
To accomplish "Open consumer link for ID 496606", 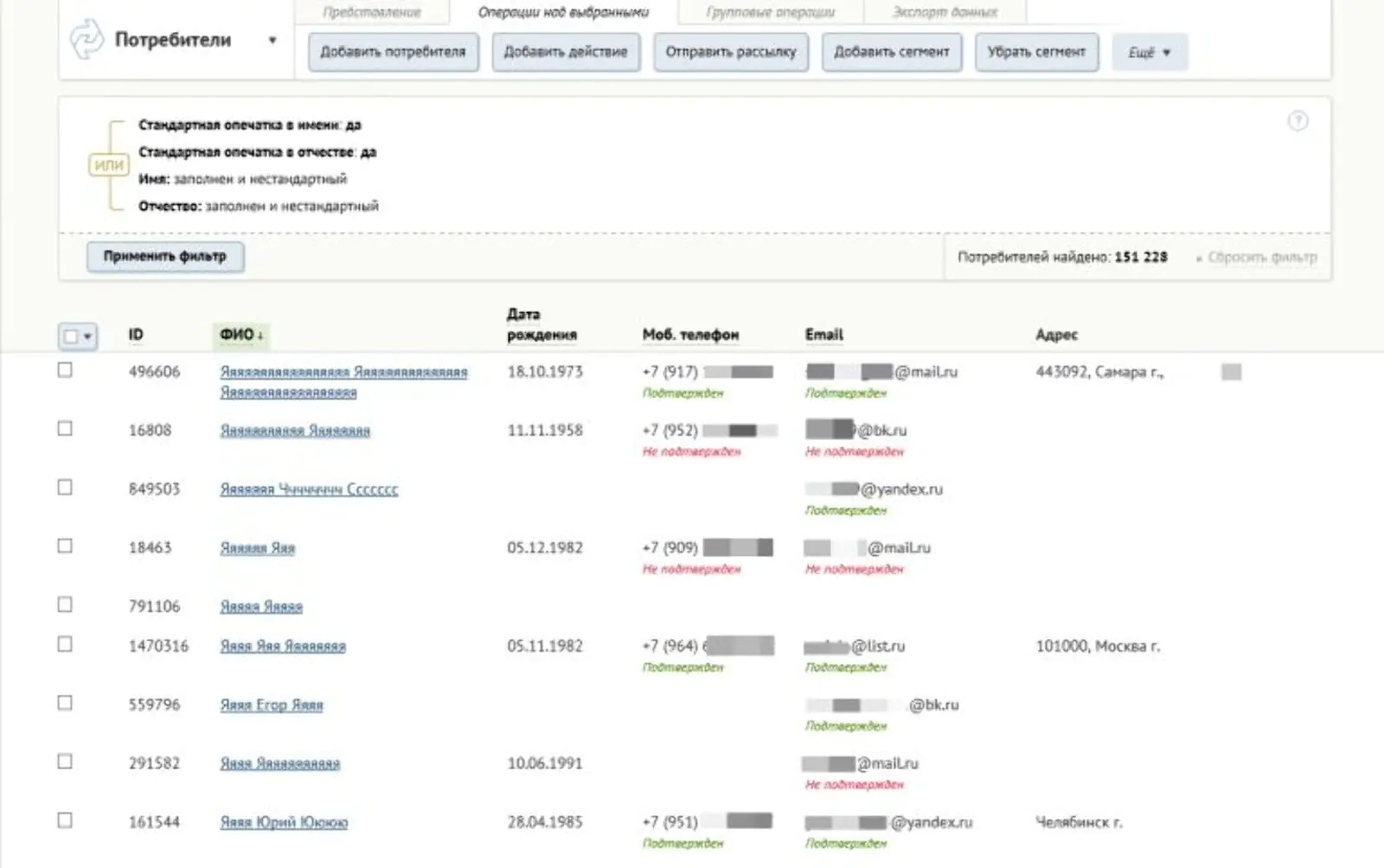I will (x=343, y=382).
